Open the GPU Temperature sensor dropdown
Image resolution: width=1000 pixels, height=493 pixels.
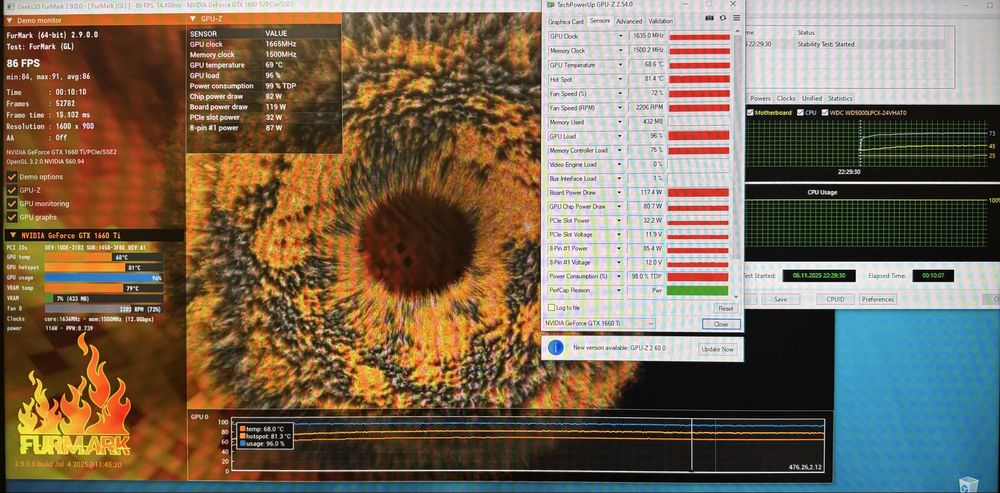click(620, 65)
